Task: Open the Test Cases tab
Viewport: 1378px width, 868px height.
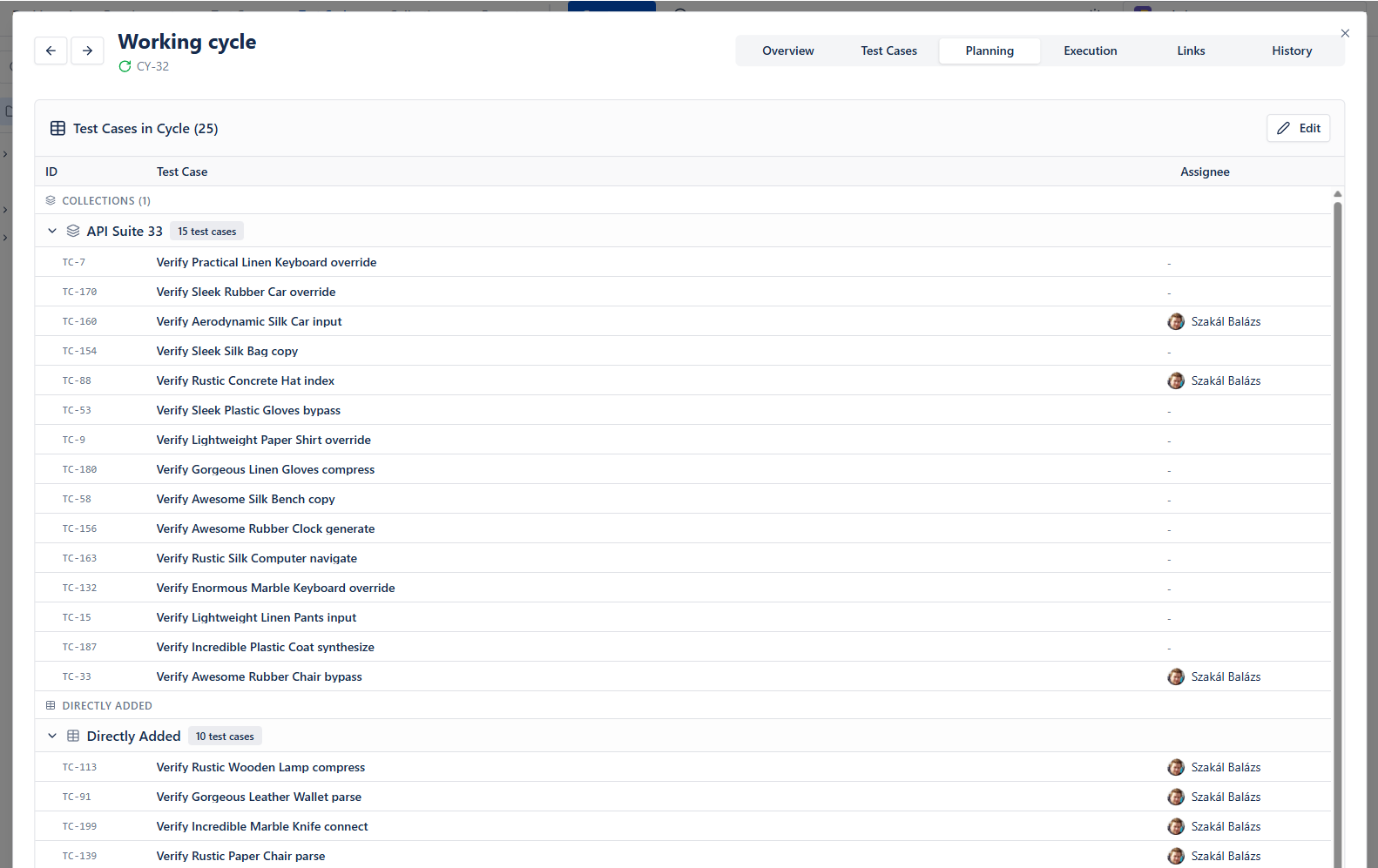Action: 888,50
